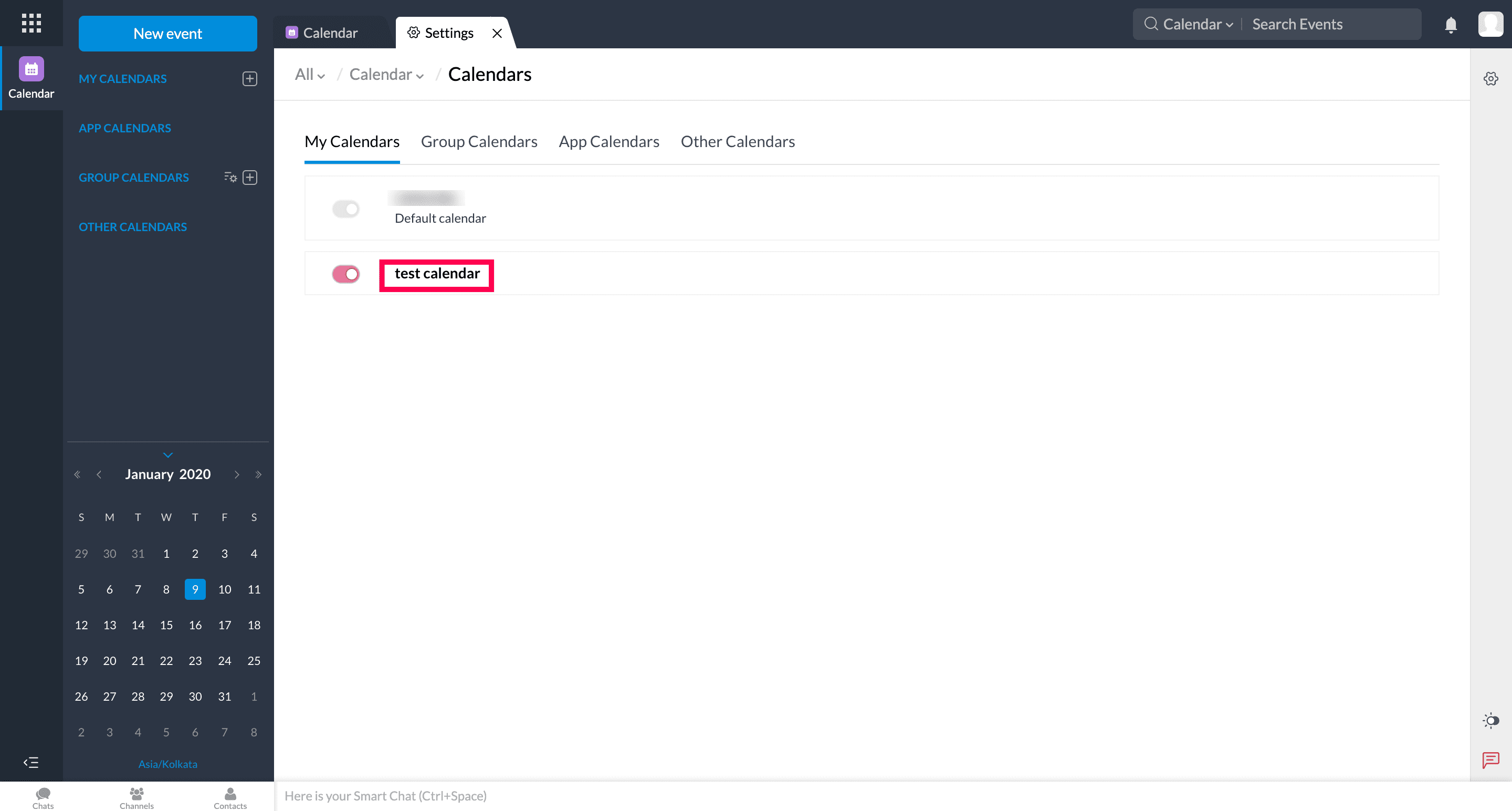
Task: Select January 15 in mini calendar
Action: [166, 625]
